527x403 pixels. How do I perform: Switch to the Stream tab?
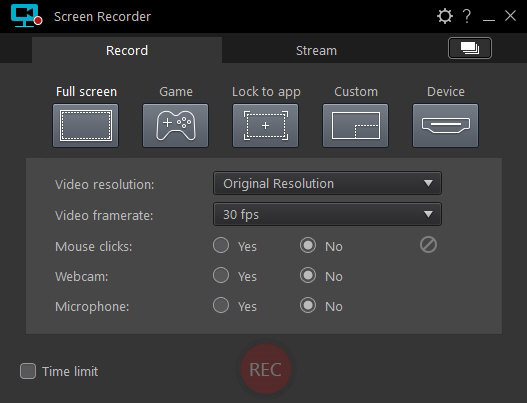point(316,50)
